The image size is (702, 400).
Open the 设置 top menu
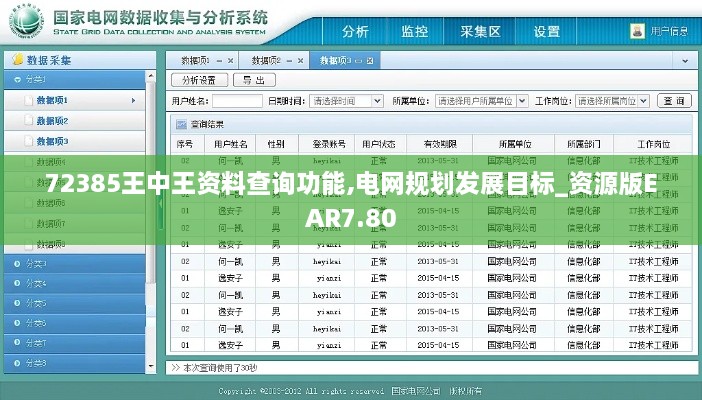(x=547, y=31)
